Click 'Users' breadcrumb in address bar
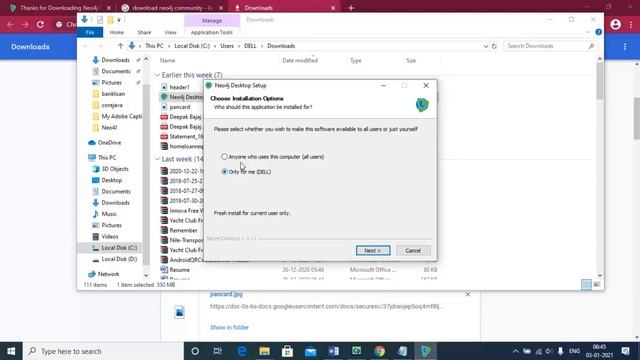Image resolution: width=640 pixels, height=360 pixels. click(x=227, y=46)
